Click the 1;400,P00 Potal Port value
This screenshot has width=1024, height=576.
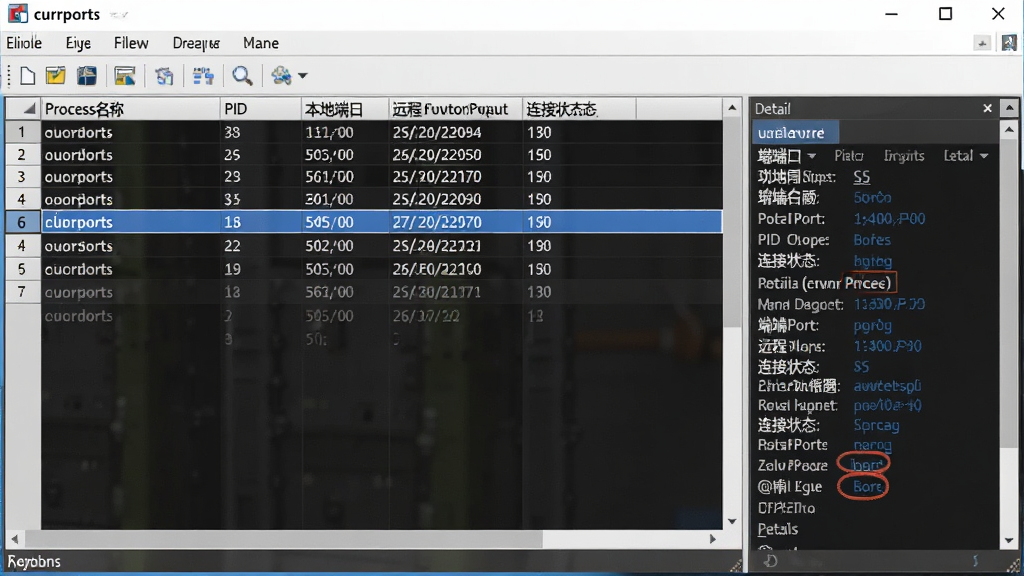point(889,219)
